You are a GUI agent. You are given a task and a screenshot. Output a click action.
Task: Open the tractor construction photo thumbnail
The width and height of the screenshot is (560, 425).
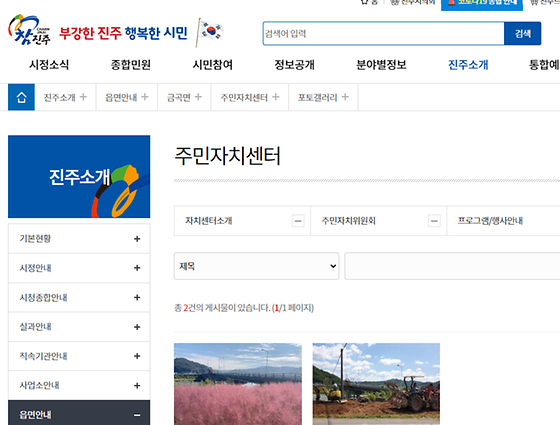[x=376, y=384]
